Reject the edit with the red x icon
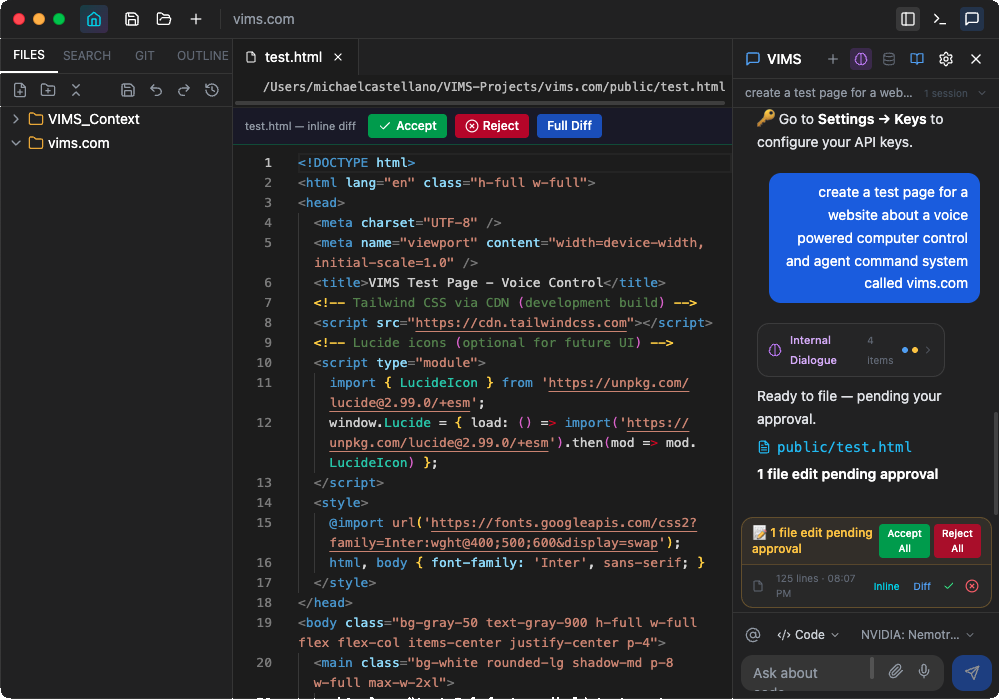This screenshot has height=700, width=999. pyautogui.click(x=972, y=586)
